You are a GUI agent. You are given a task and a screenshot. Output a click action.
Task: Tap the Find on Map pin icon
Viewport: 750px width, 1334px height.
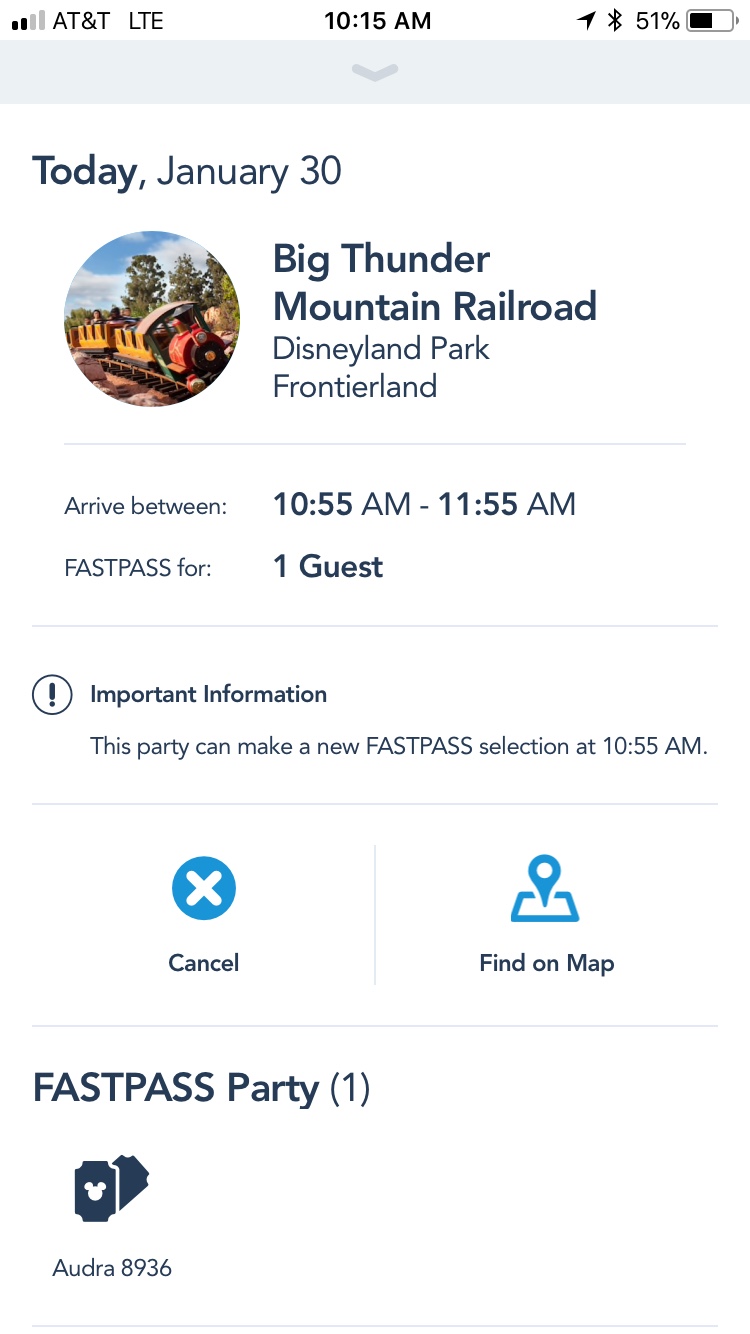click(545, 888)
